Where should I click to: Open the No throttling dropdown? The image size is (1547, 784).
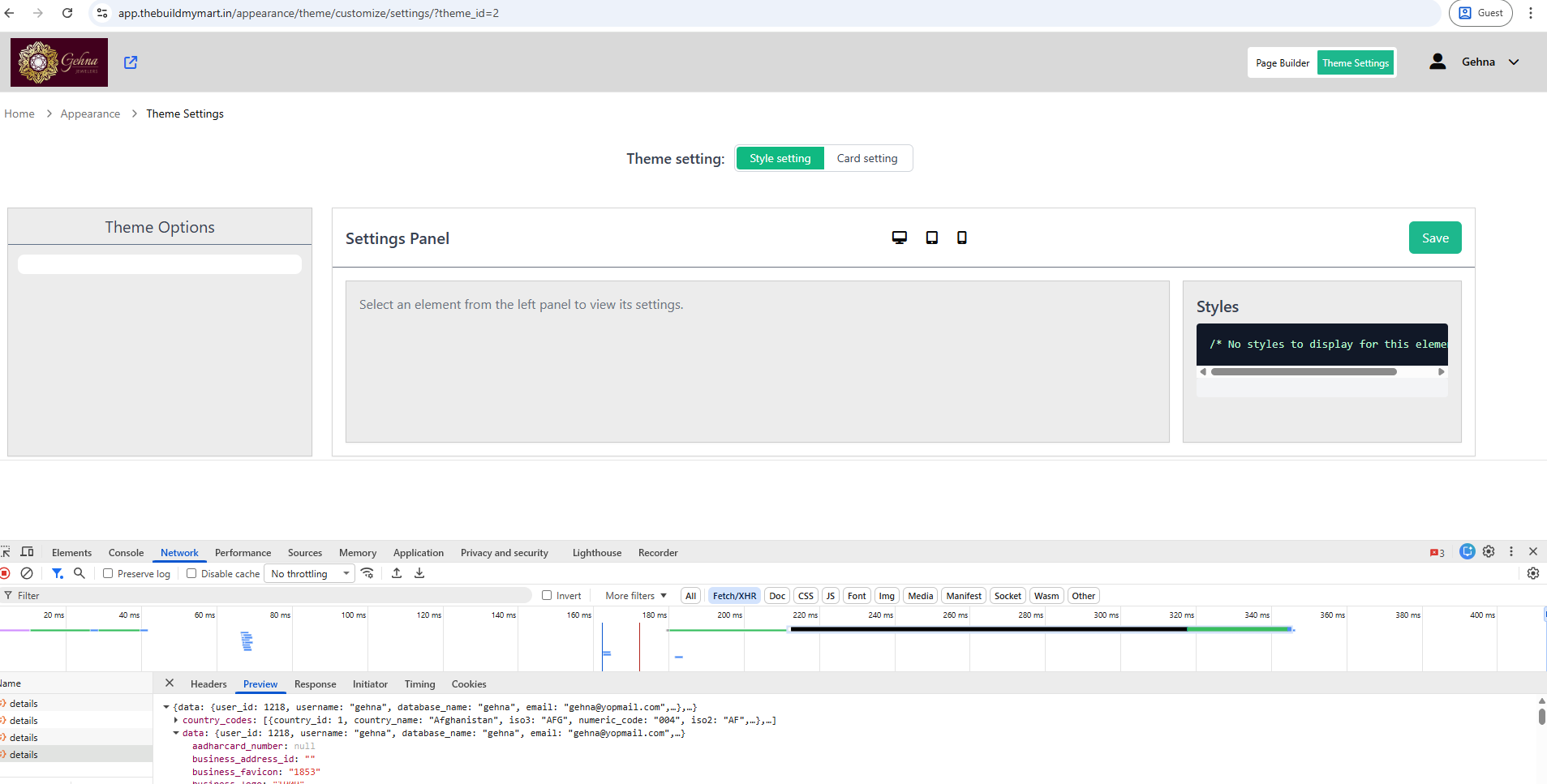[x=310, y=573]
